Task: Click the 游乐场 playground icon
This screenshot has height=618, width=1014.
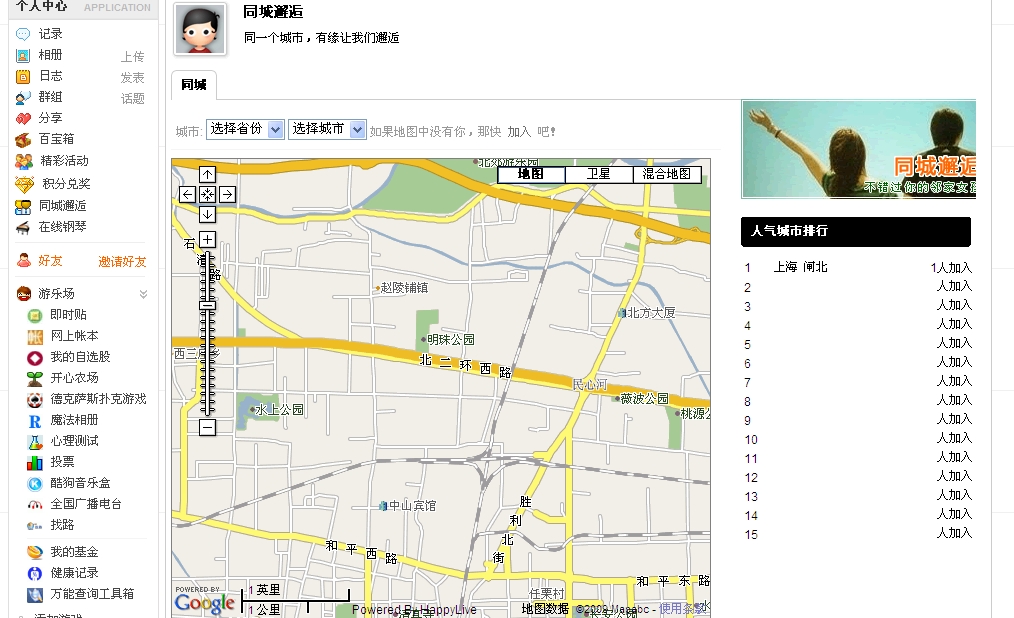Action: coord(24,294)
